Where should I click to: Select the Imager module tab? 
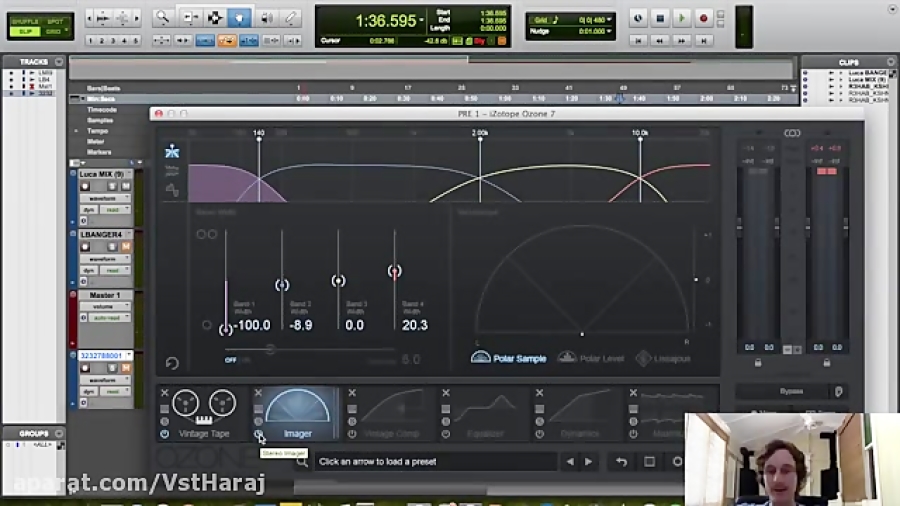pos(297,414)
